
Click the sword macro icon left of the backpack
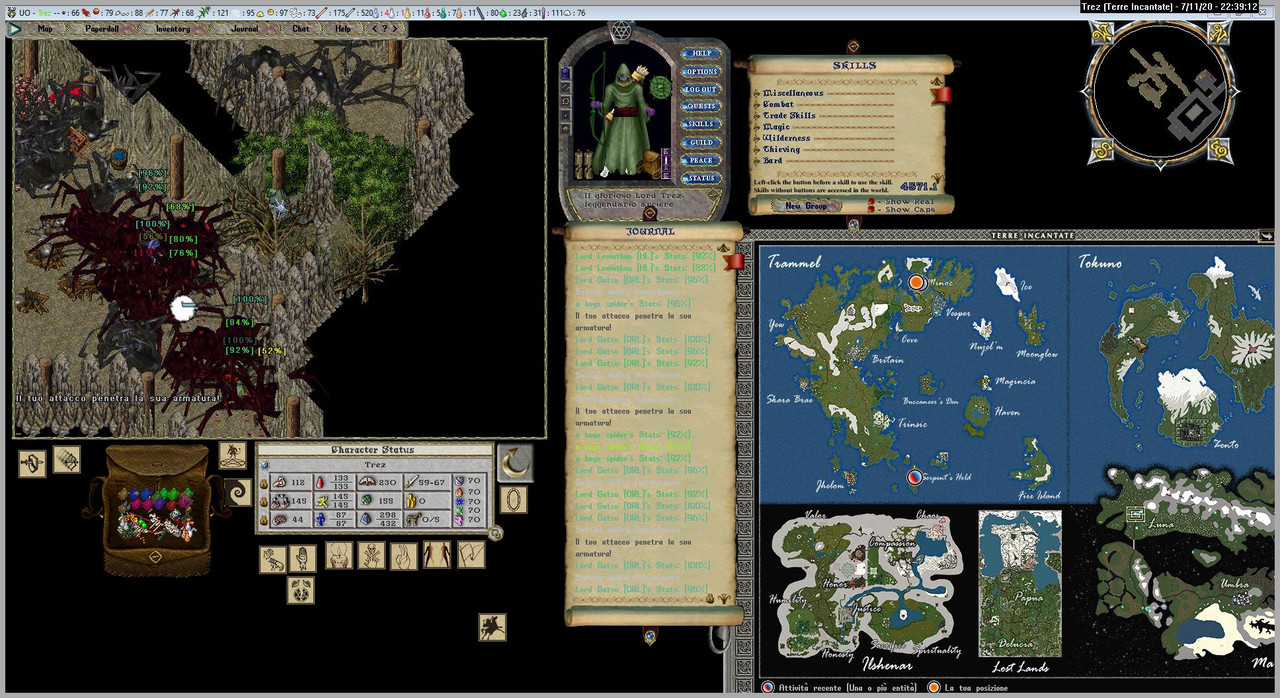pos(32,464)
